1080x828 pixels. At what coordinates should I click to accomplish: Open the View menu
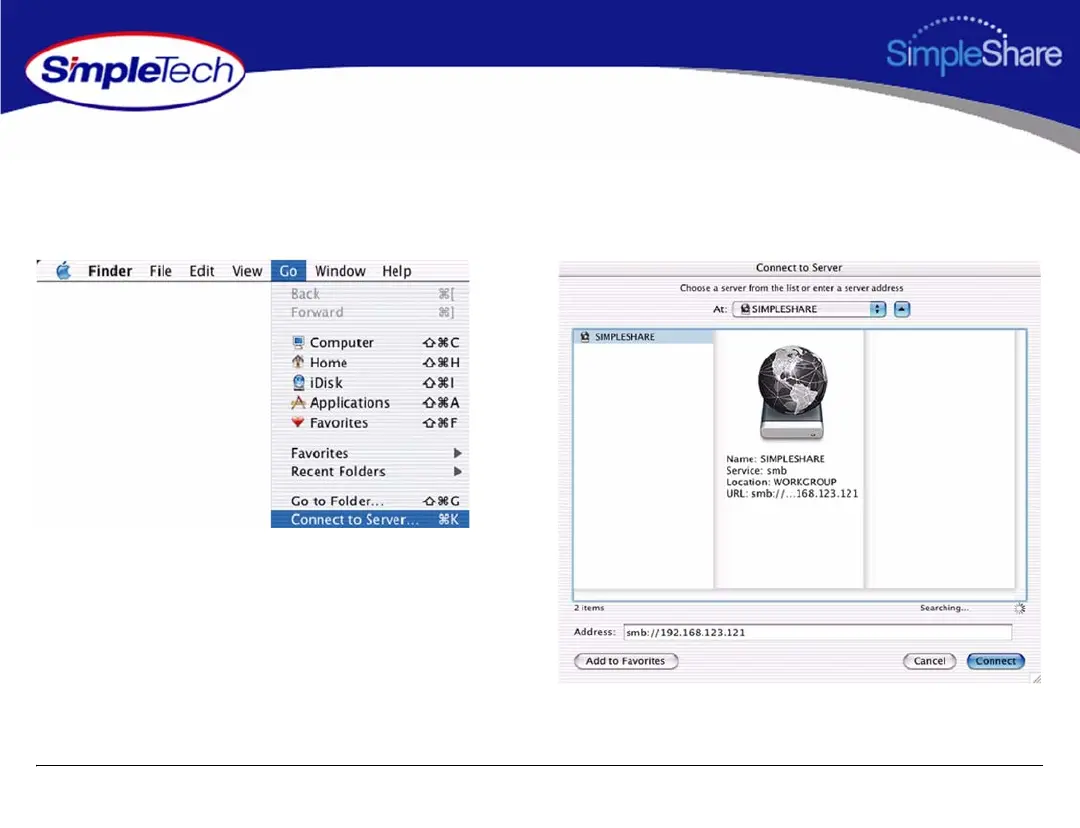247,271
